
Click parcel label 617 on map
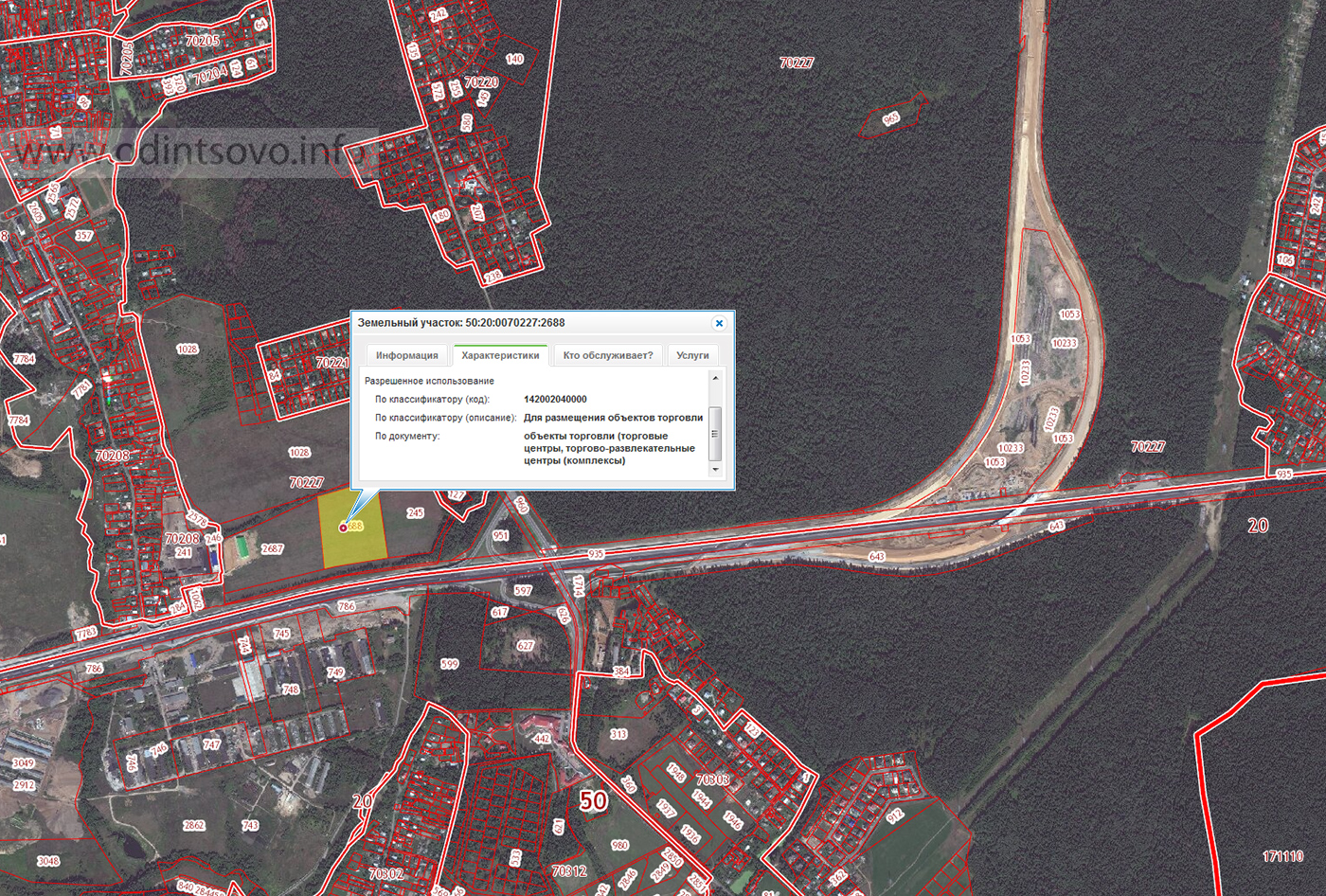click(500, 613)
